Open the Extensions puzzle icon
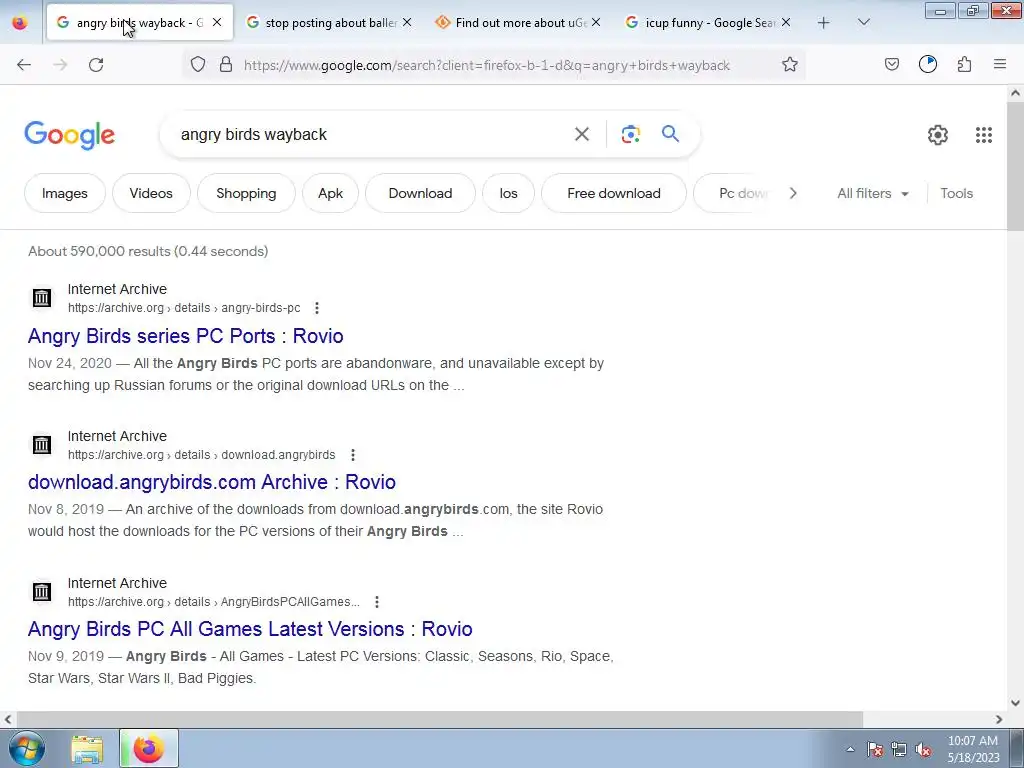The image size is (1024, 768). coord(964,65)
